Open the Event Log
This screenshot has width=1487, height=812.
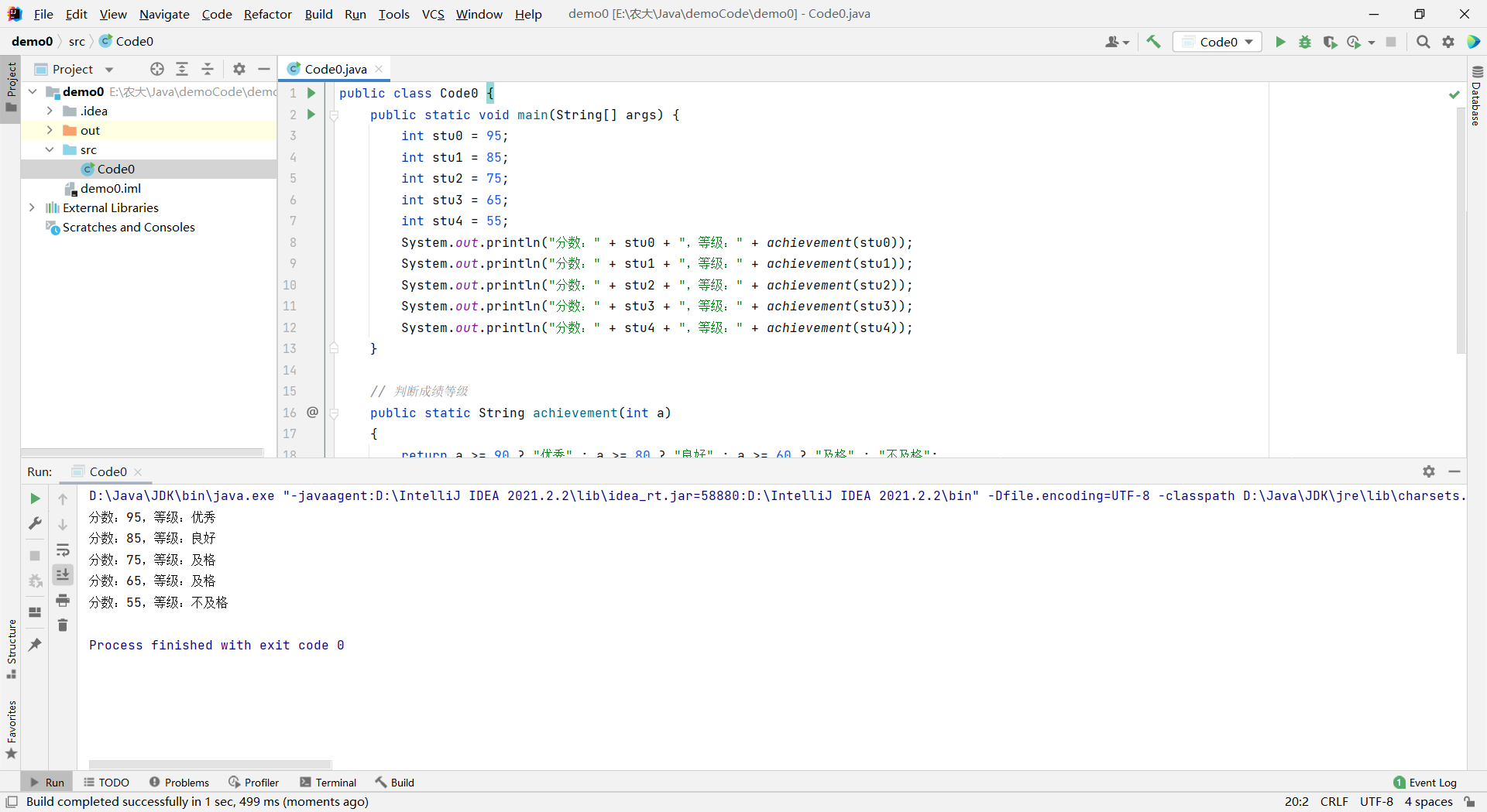click(x=1424, y=783)
